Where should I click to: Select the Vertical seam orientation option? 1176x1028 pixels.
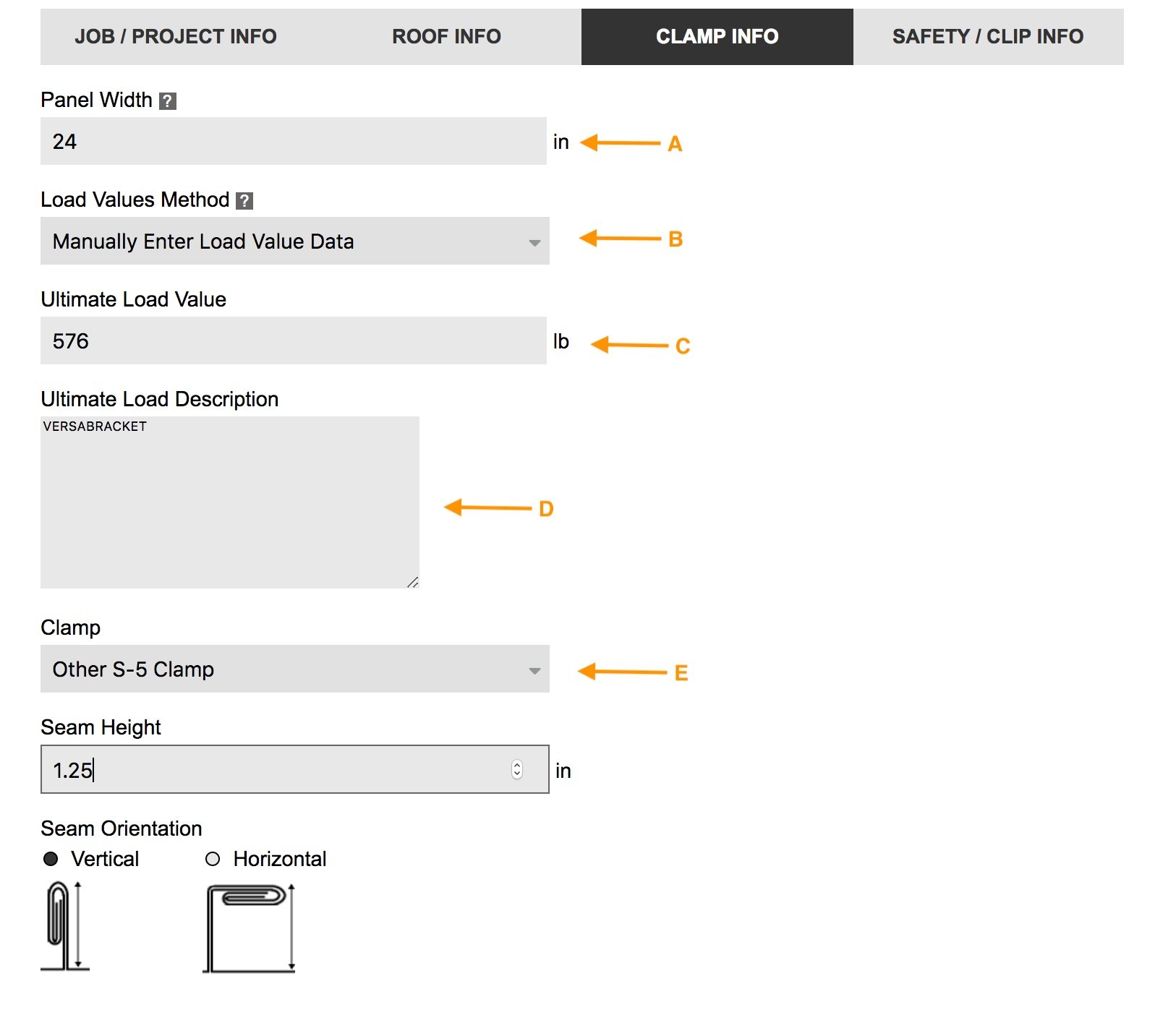(49, 859)
